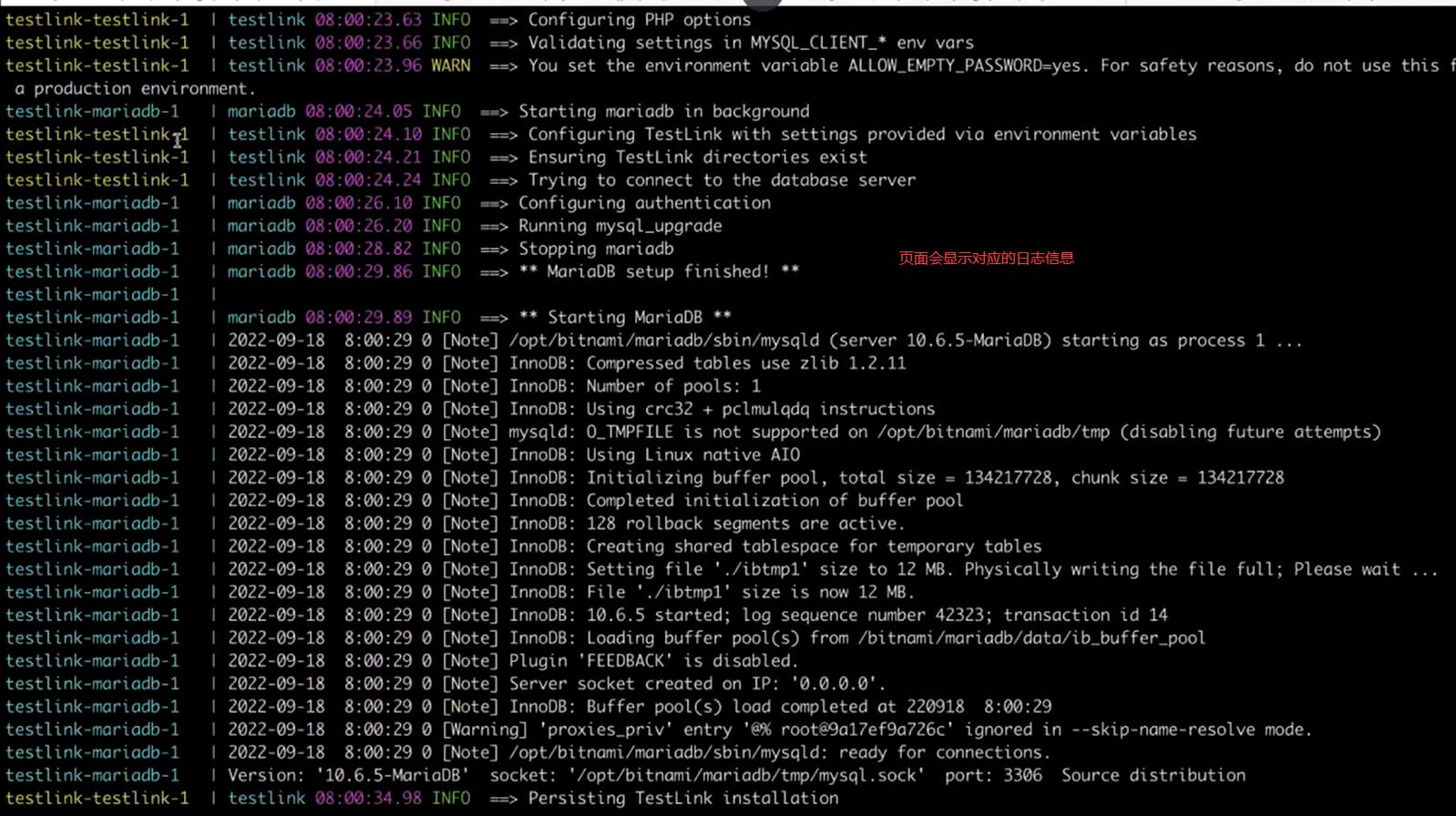Click "port: 3306" value

click(993, 775)
